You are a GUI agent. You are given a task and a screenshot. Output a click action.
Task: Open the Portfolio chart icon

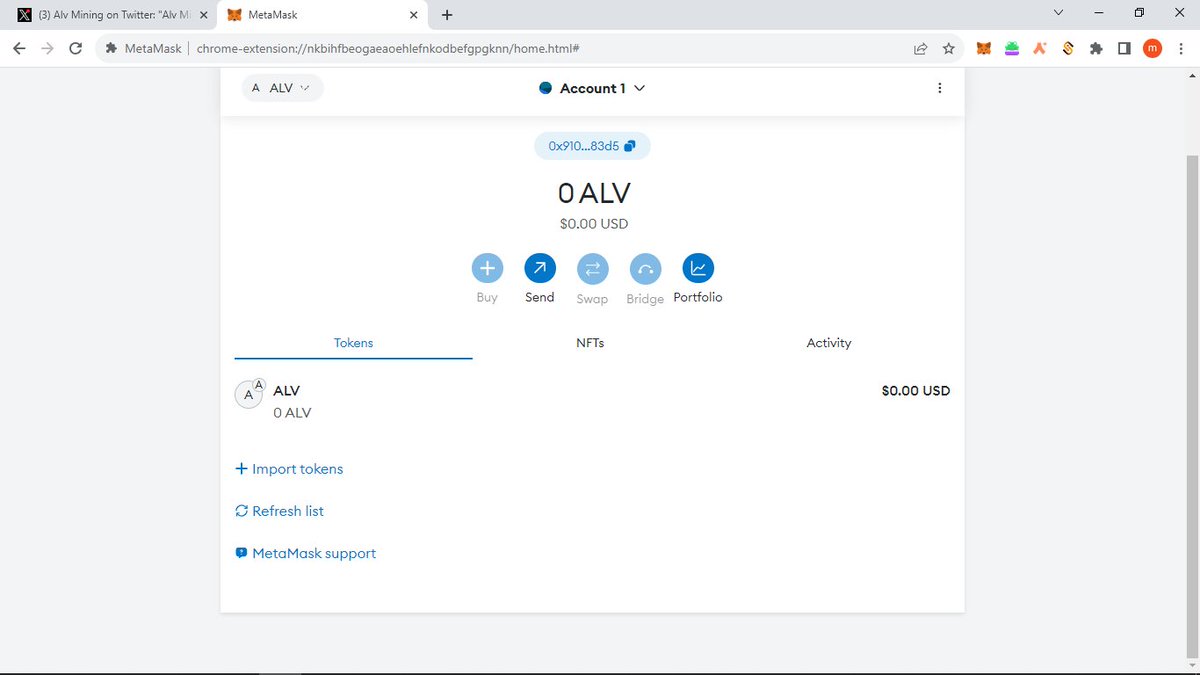(x=698, y=268)
